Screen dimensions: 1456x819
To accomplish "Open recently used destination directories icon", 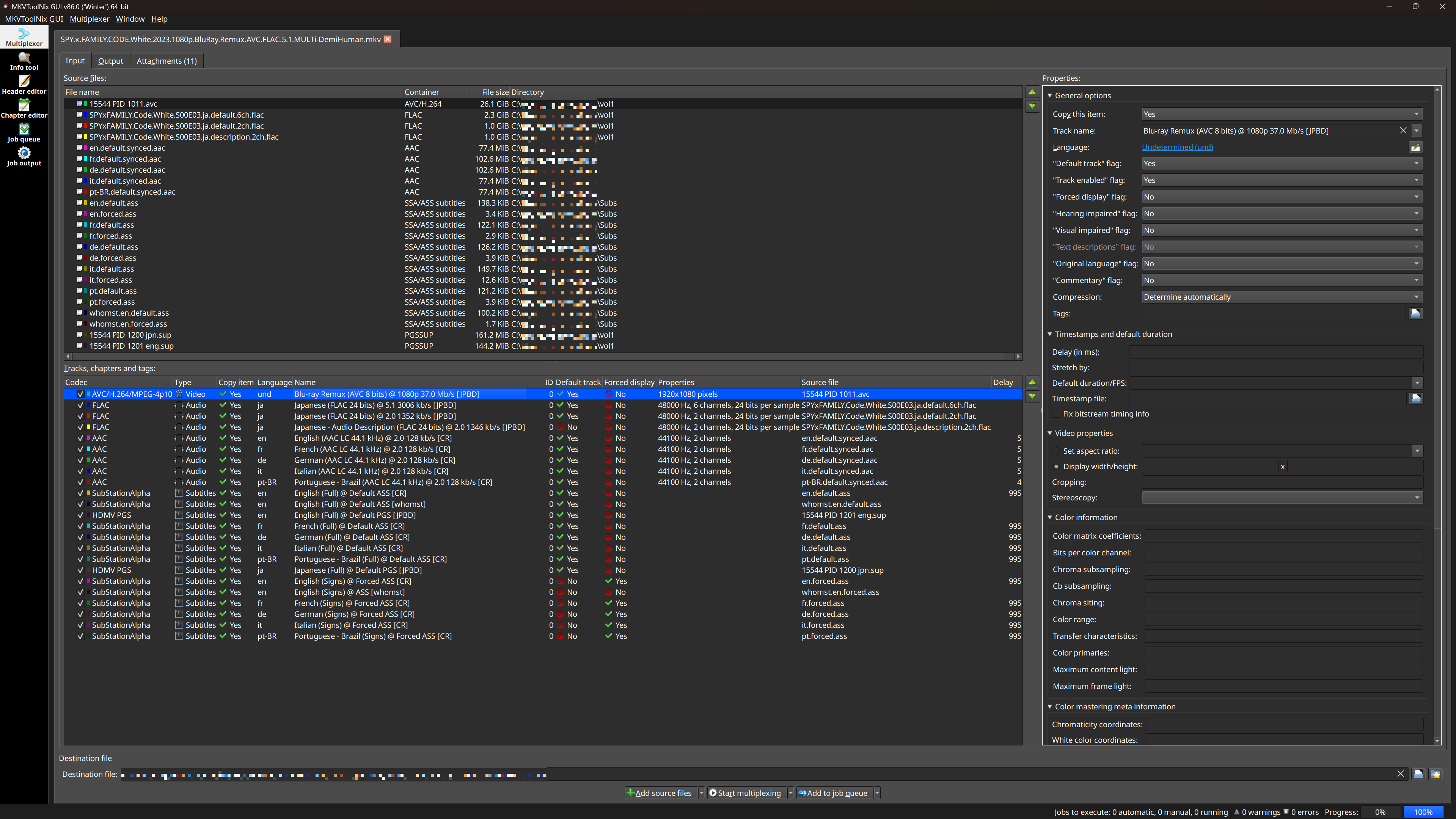I will (x=1436, y=774).
